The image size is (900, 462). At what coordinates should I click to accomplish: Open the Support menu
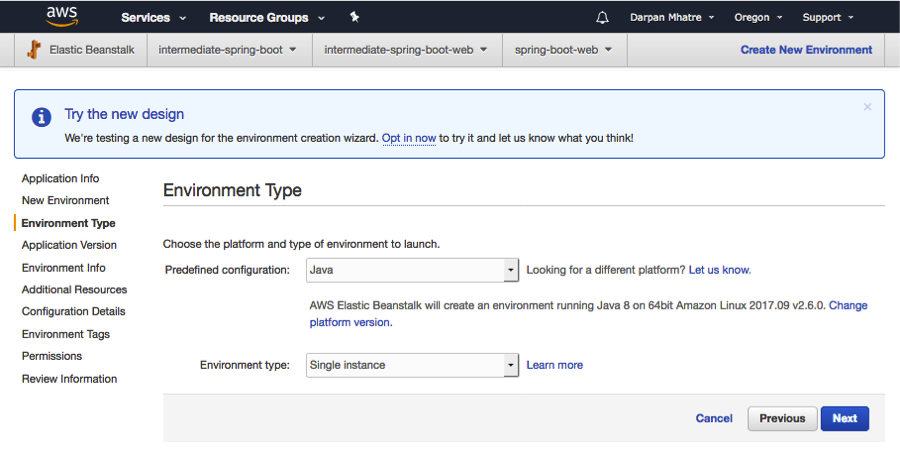[828, 17]
